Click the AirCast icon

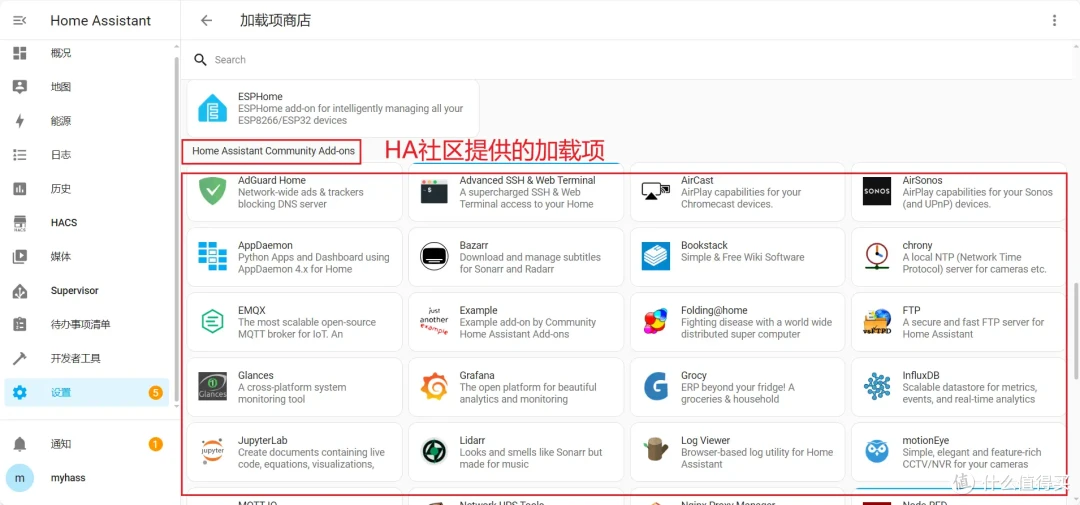click(656, 191)
